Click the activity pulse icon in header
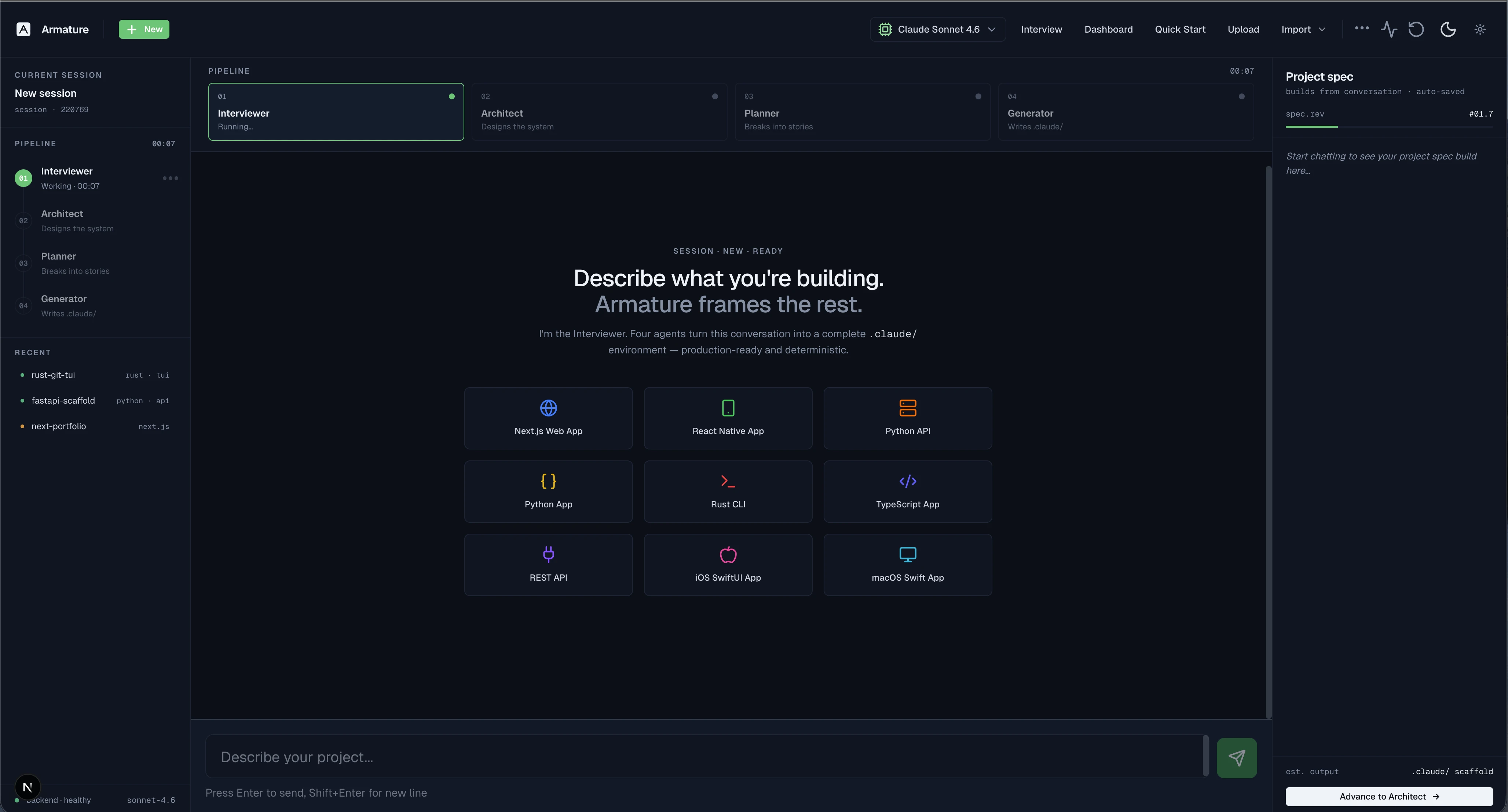The image size is (1508, 812). (x=1388, y=29)
